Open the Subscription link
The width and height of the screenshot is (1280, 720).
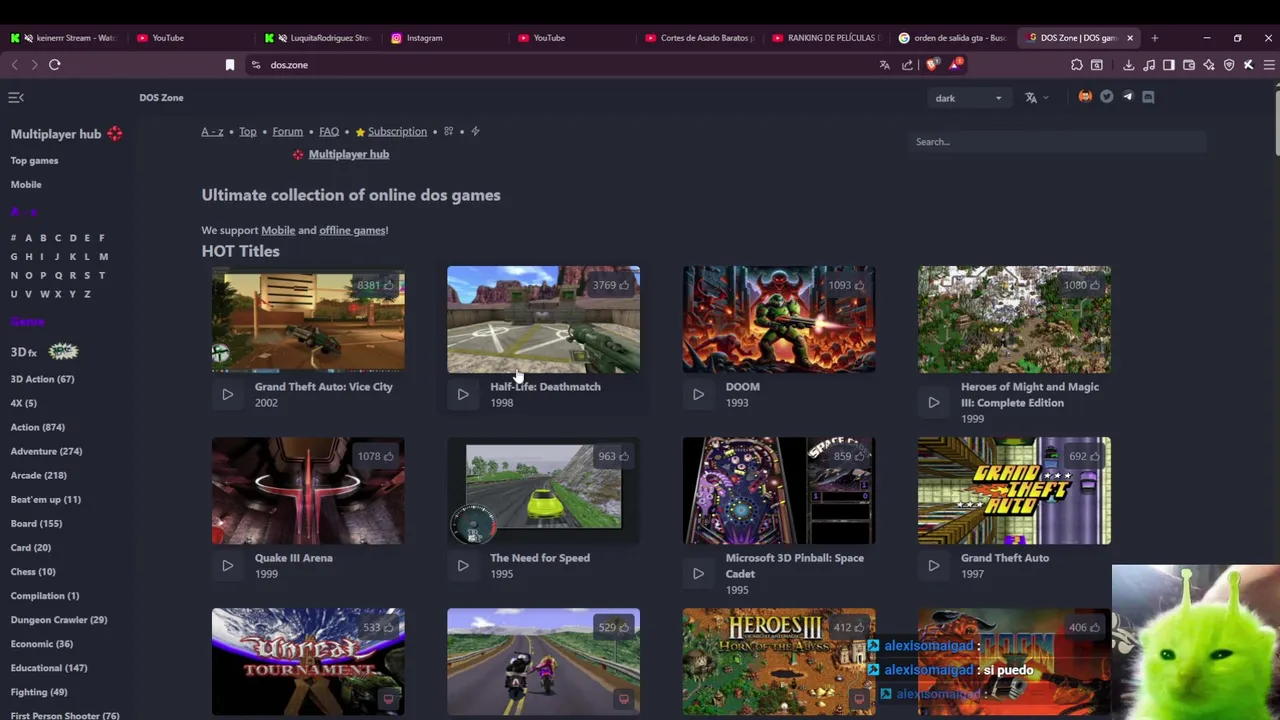[x=397, y=131]
